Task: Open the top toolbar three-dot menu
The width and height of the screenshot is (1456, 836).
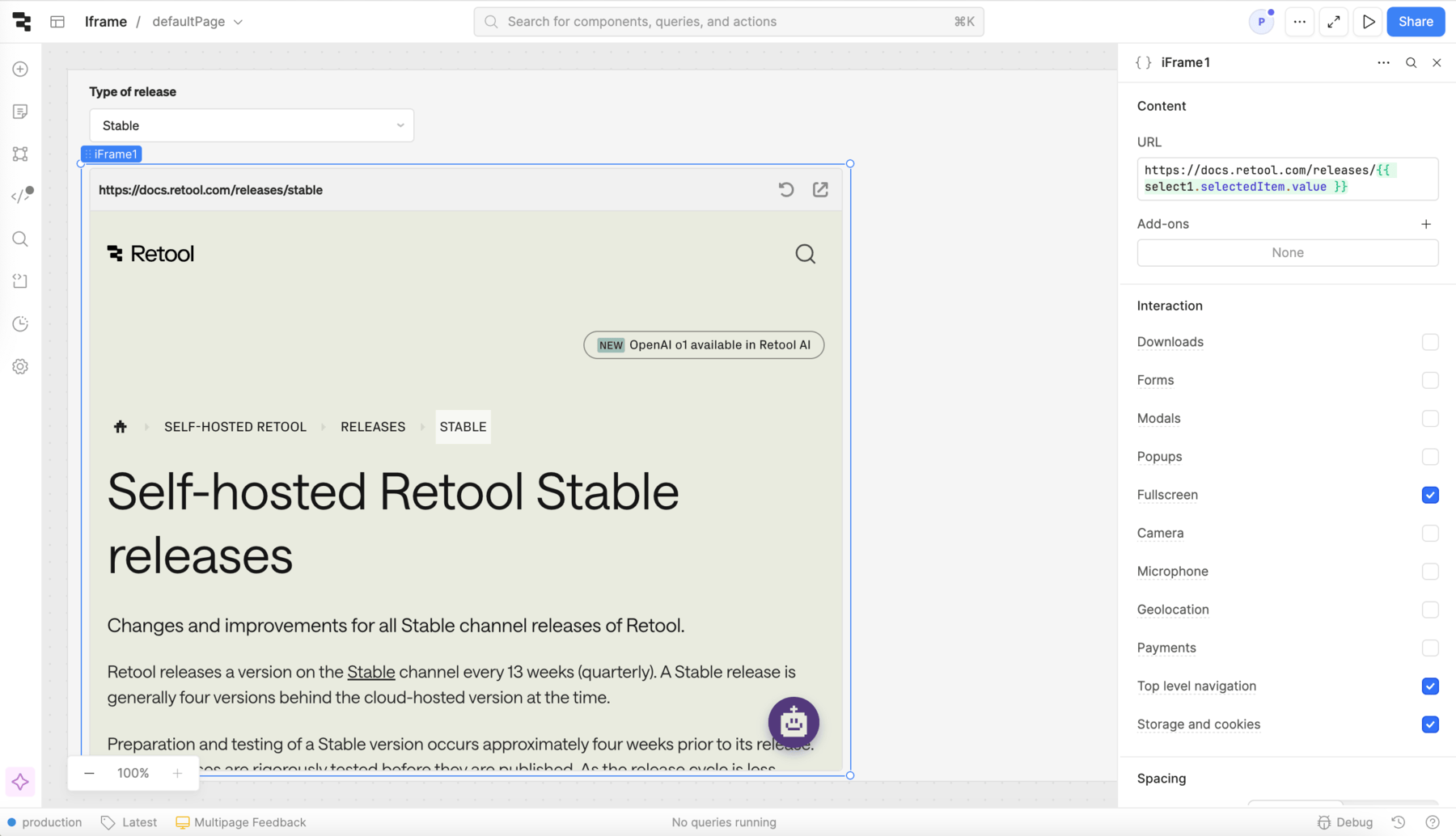Action: [x=1299, y=22]
